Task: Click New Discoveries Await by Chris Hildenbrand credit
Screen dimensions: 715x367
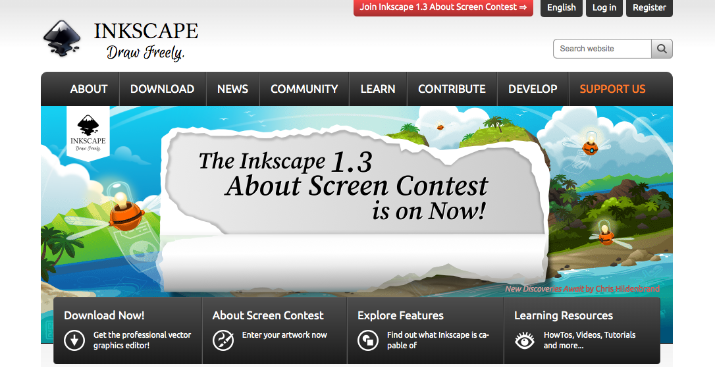Action: pyautogui.click(x=582, y=289)
